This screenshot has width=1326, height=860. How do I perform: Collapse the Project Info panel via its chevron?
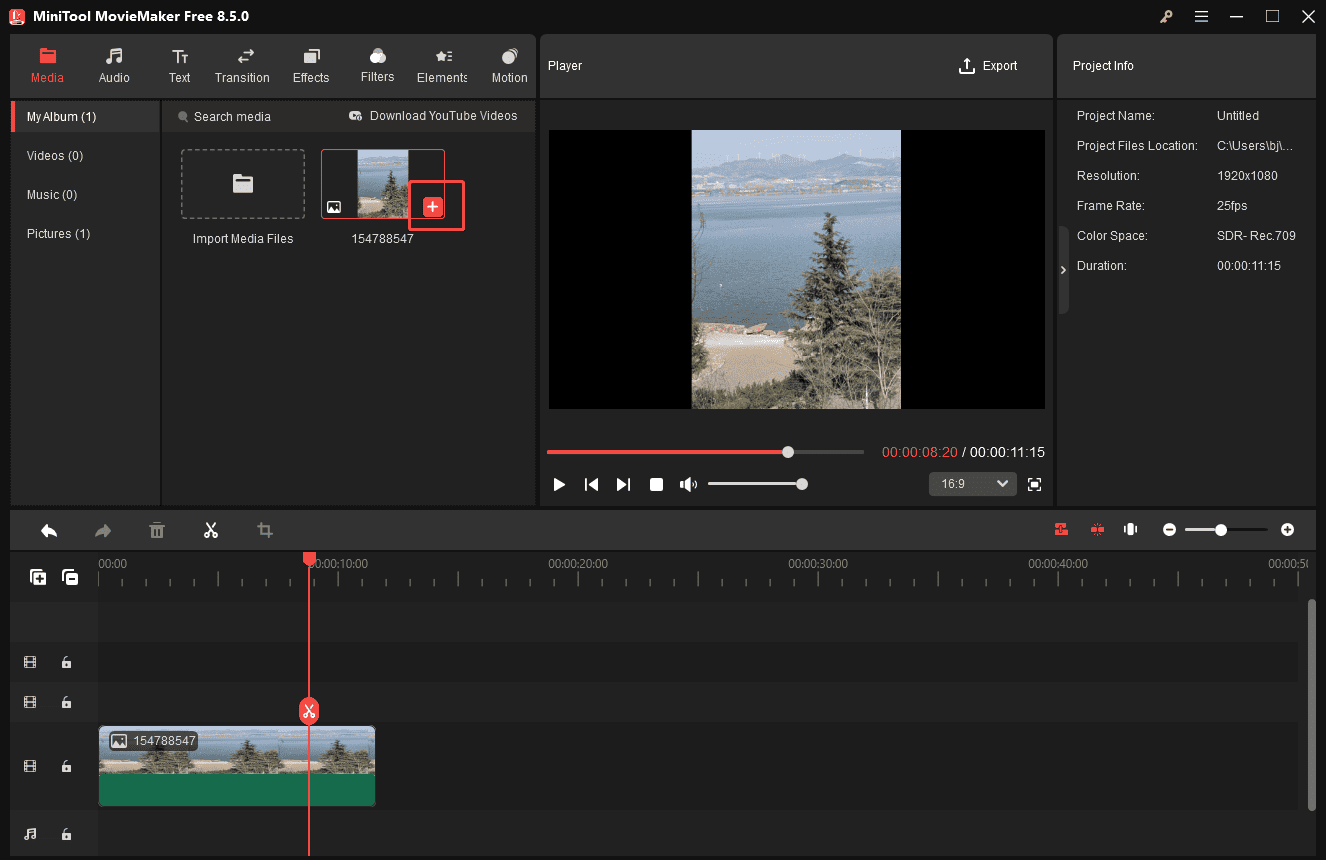(1063, 269)
